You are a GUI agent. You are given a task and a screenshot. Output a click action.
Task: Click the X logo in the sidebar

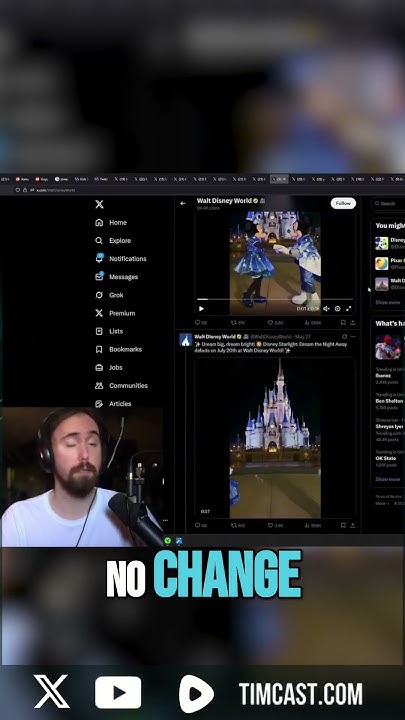click(x=99, y=204)
